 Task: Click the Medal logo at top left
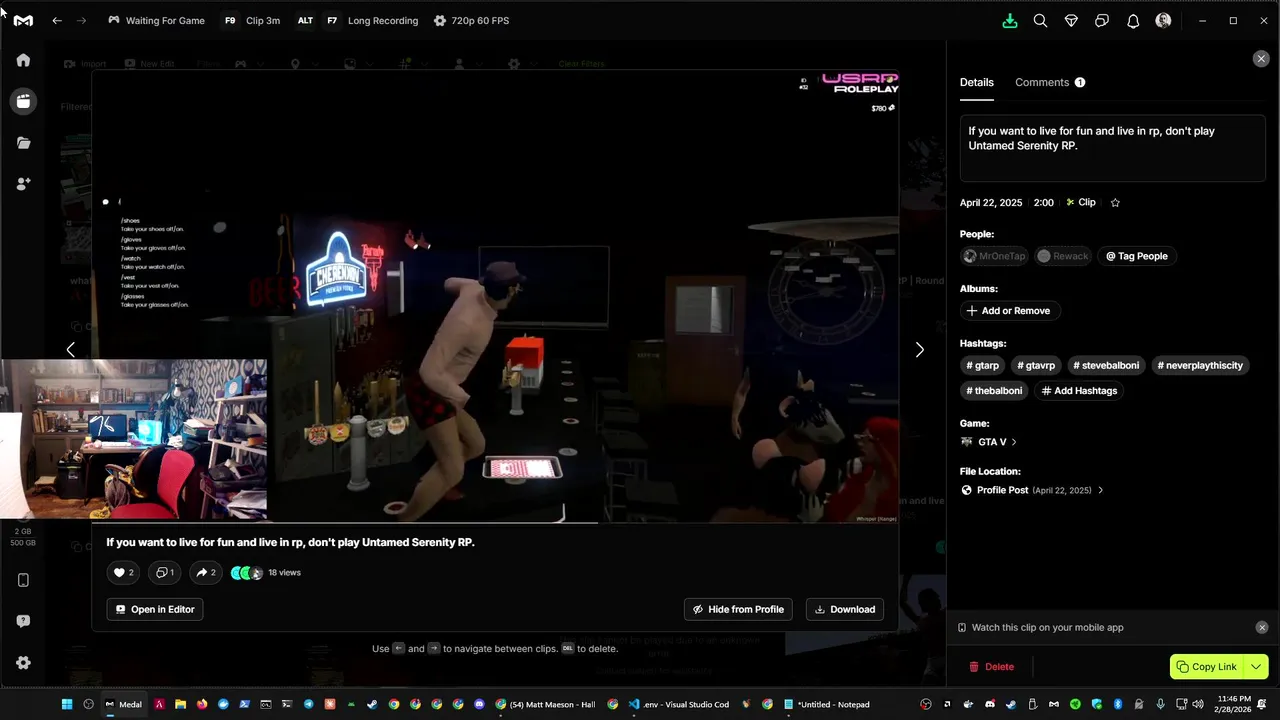tap(23, 20)
